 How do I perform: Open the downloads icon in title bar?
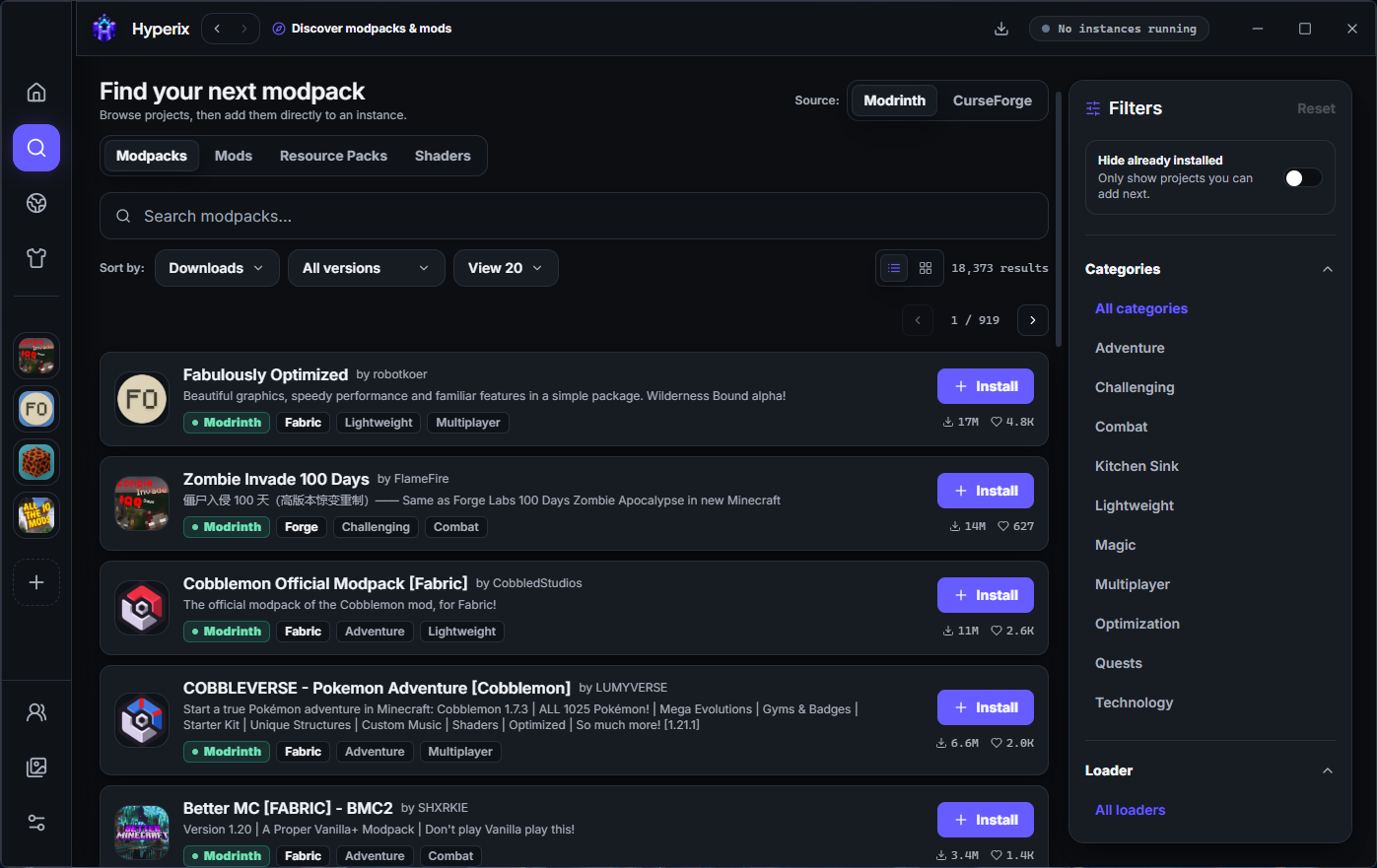coord(1001,29)
